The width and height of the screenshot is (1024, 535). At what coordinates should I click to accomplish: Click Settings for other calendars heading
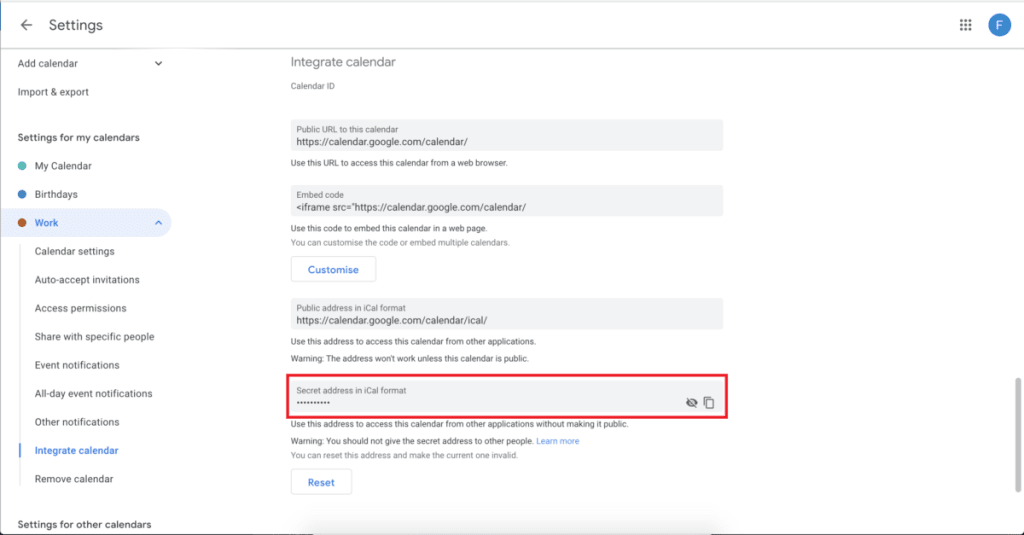[x=84, y=525]
